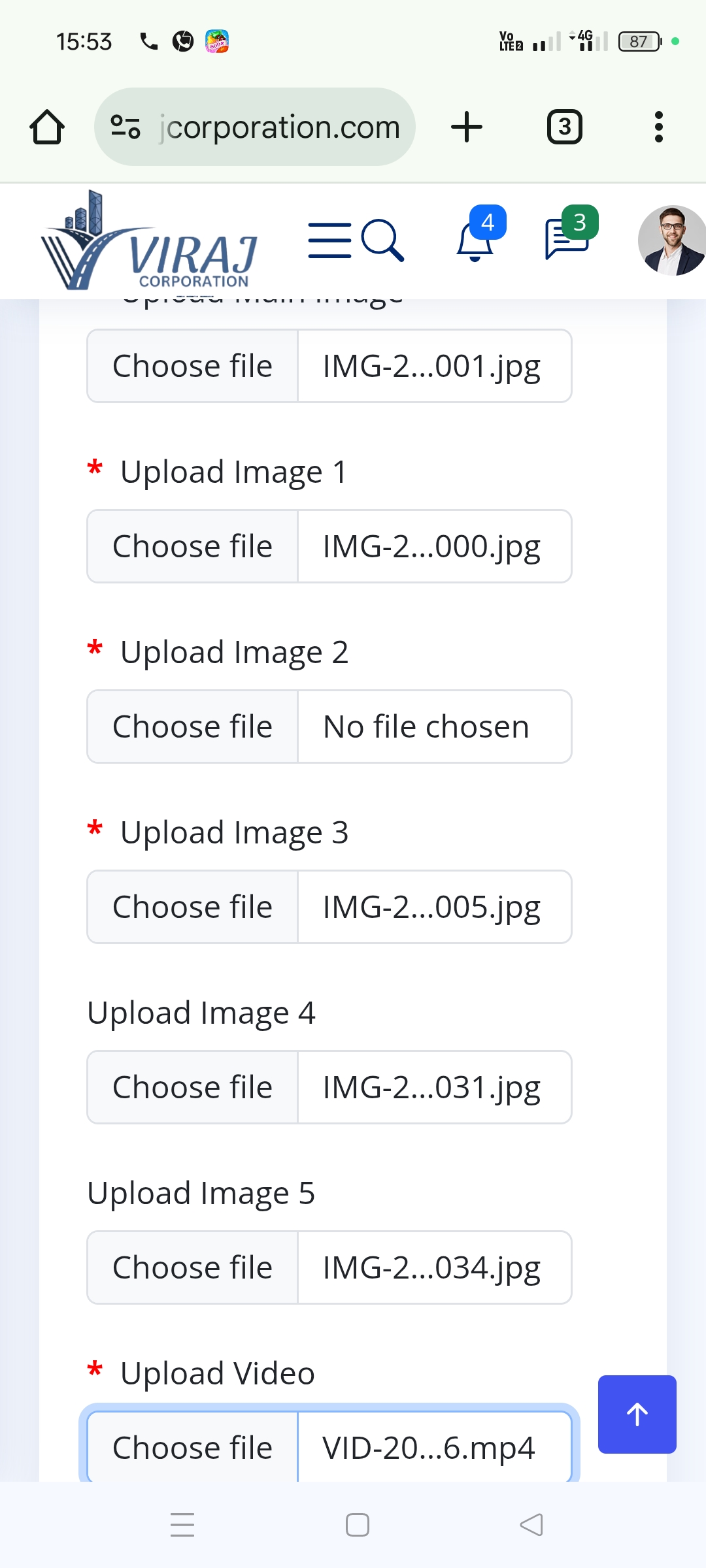Choose file for Upload Image 2
Viewport: 706px width, 1568px height.
[x=192, y=727]
